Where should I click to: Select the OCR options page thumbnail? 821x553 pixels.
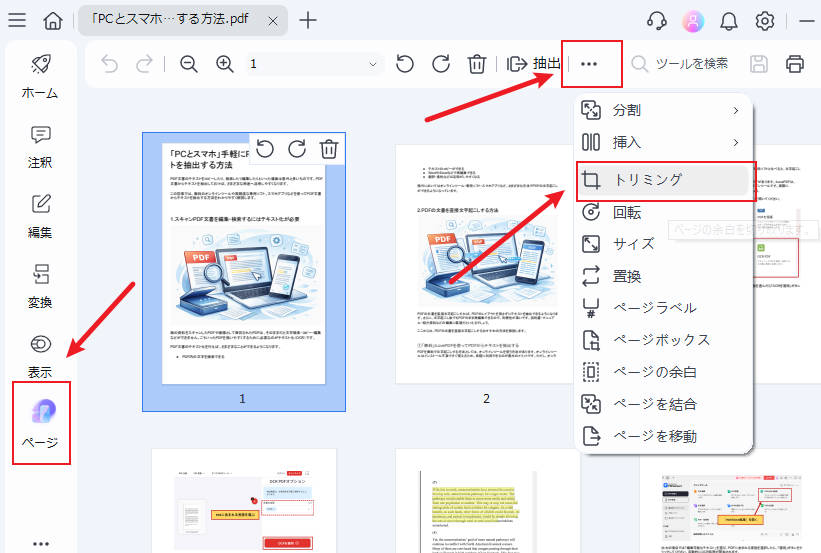244,501
